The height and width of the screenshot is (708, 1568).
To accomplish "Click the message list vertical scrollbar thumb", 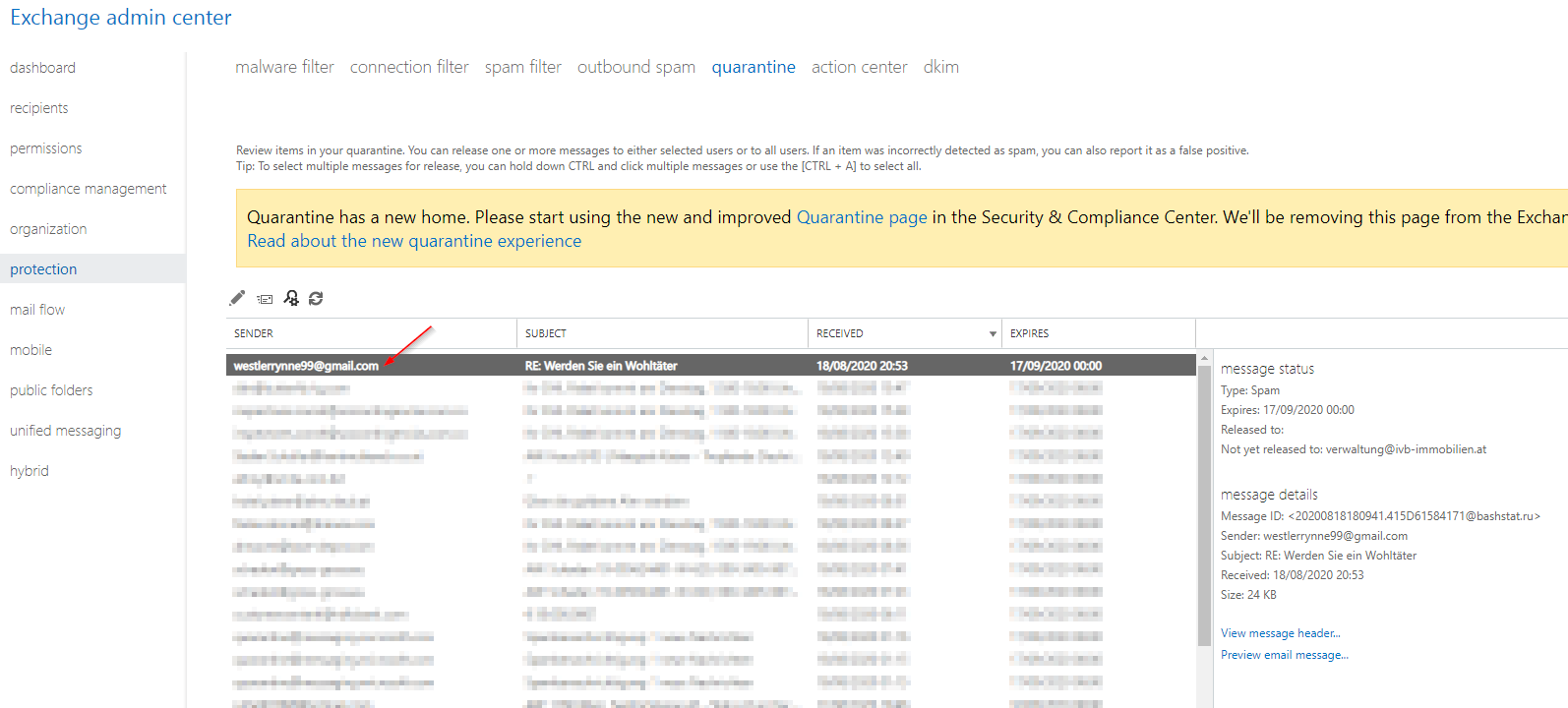I will (x=1204, y=505).
